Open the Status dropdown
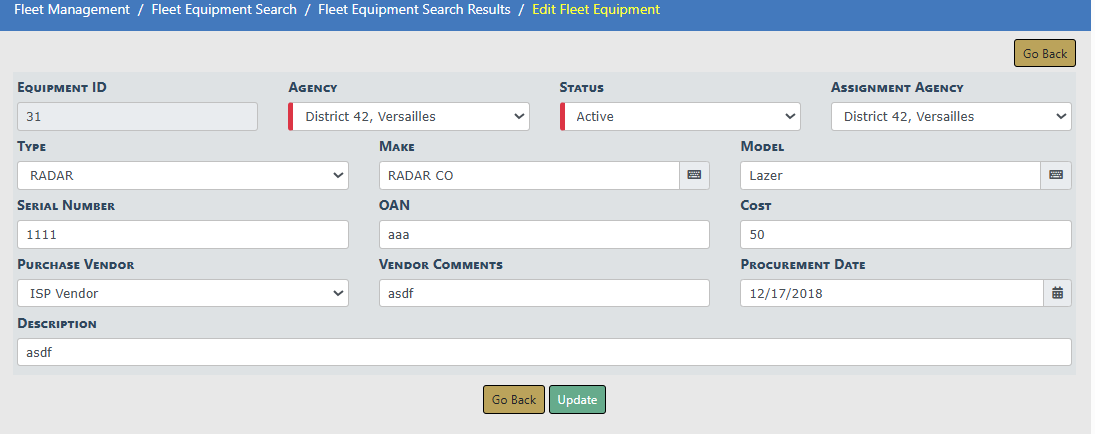 click(681, 117)
